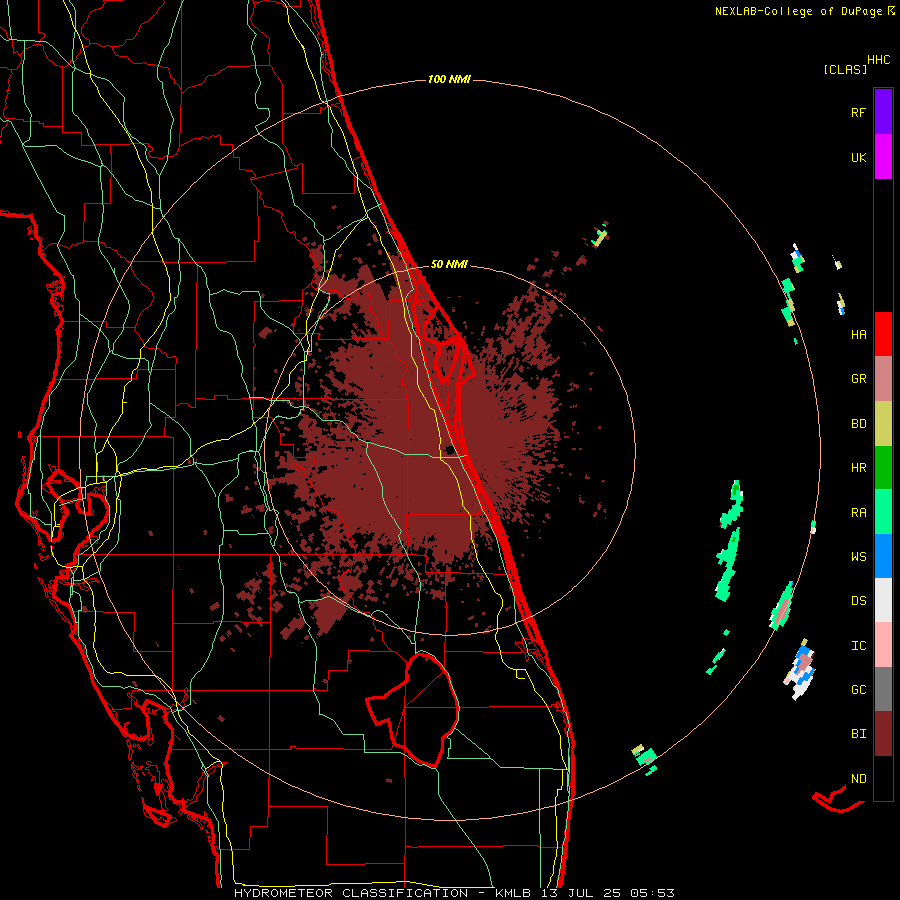Click the 50 NMI range ring label
The width and height of the screenshot is (900, 900).
449,264
